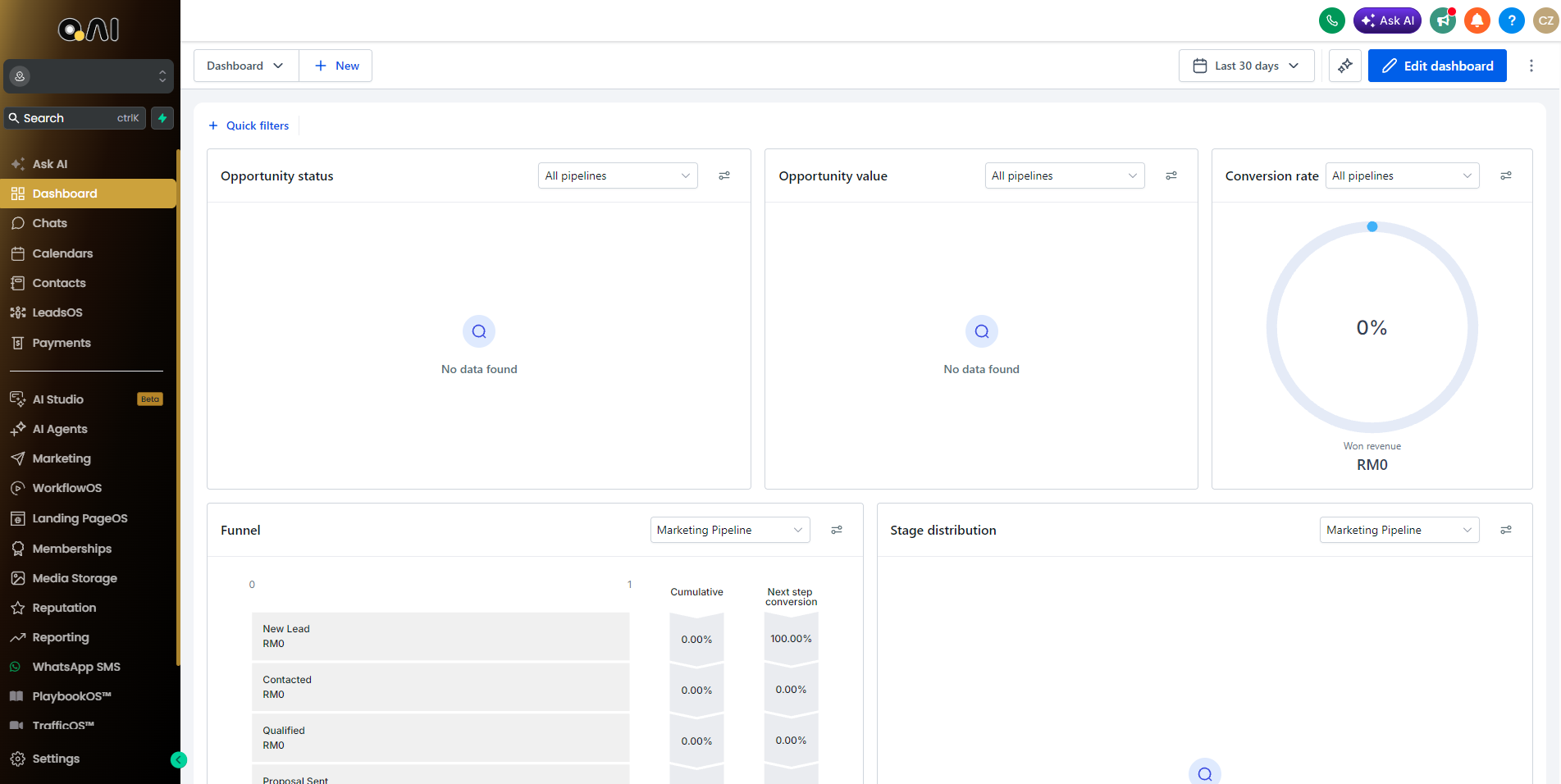The width and height of the screenshot is (1561, 784).
Task: Collapse the sidebar with the green arrow
Action: [179, 759]
